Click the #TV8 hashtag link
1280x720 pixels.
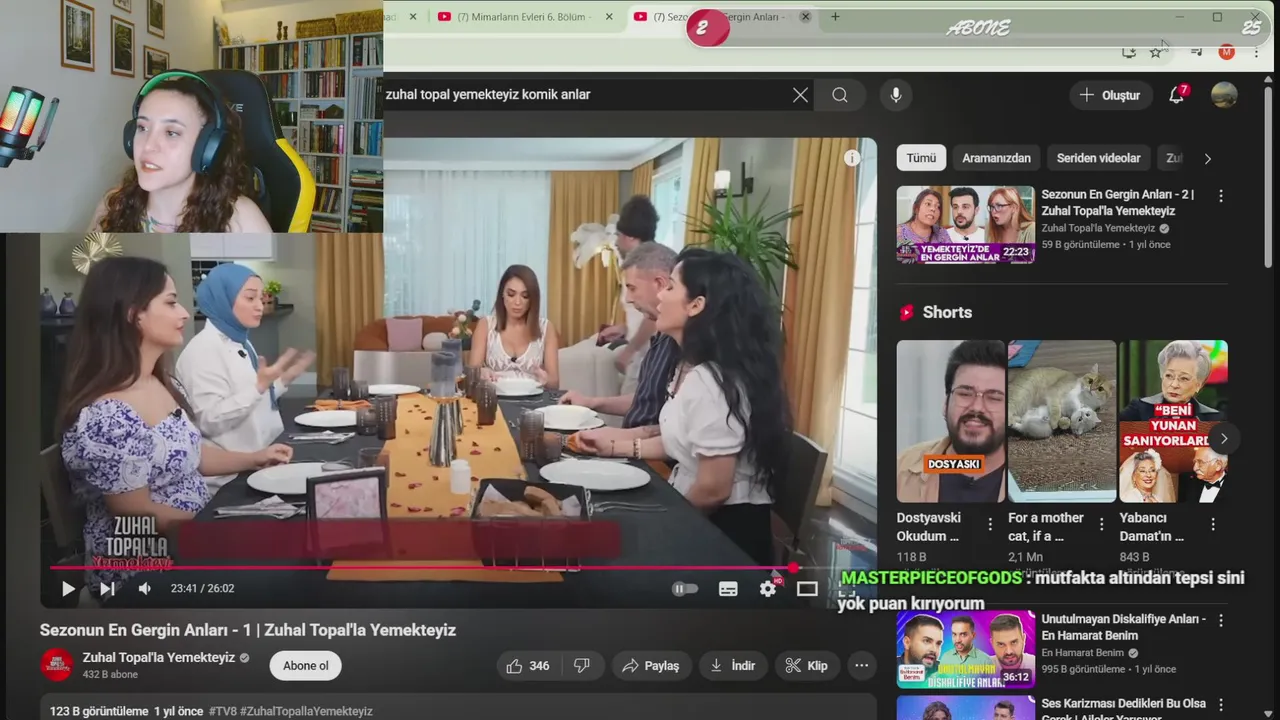[223, 711]
